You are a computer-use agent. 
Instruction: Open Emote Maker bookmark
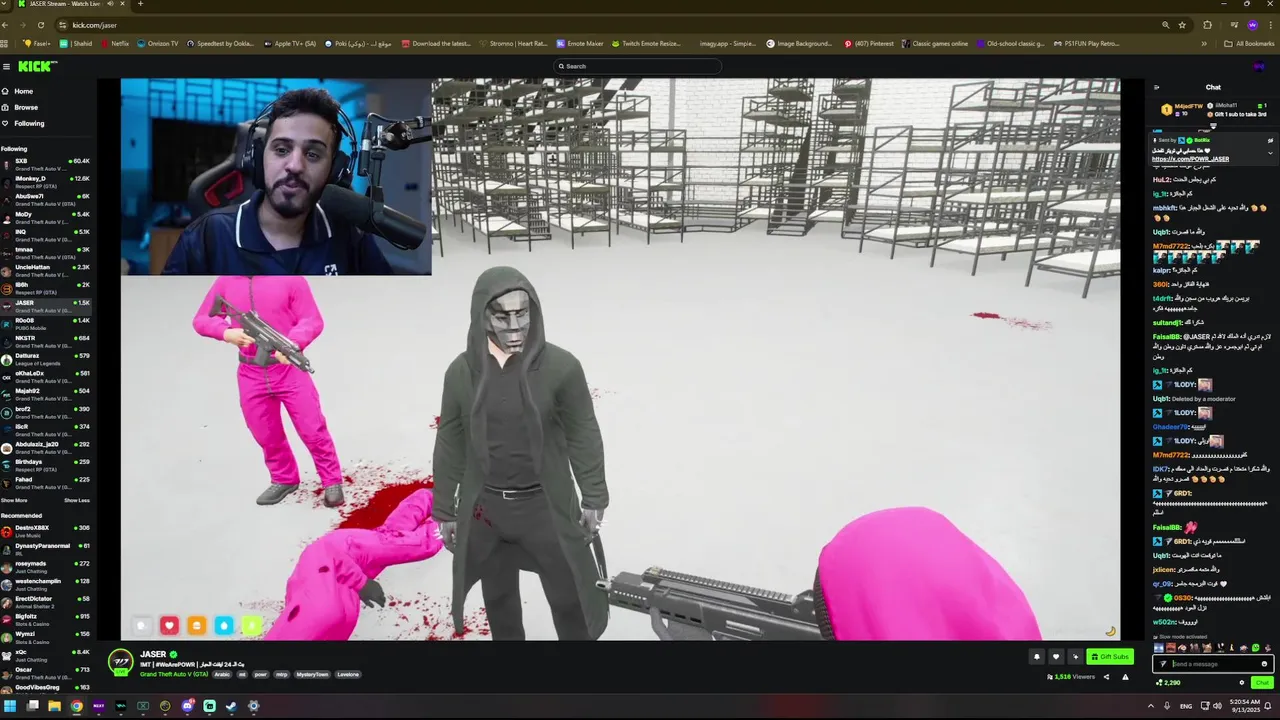click(x=579, y=44)
